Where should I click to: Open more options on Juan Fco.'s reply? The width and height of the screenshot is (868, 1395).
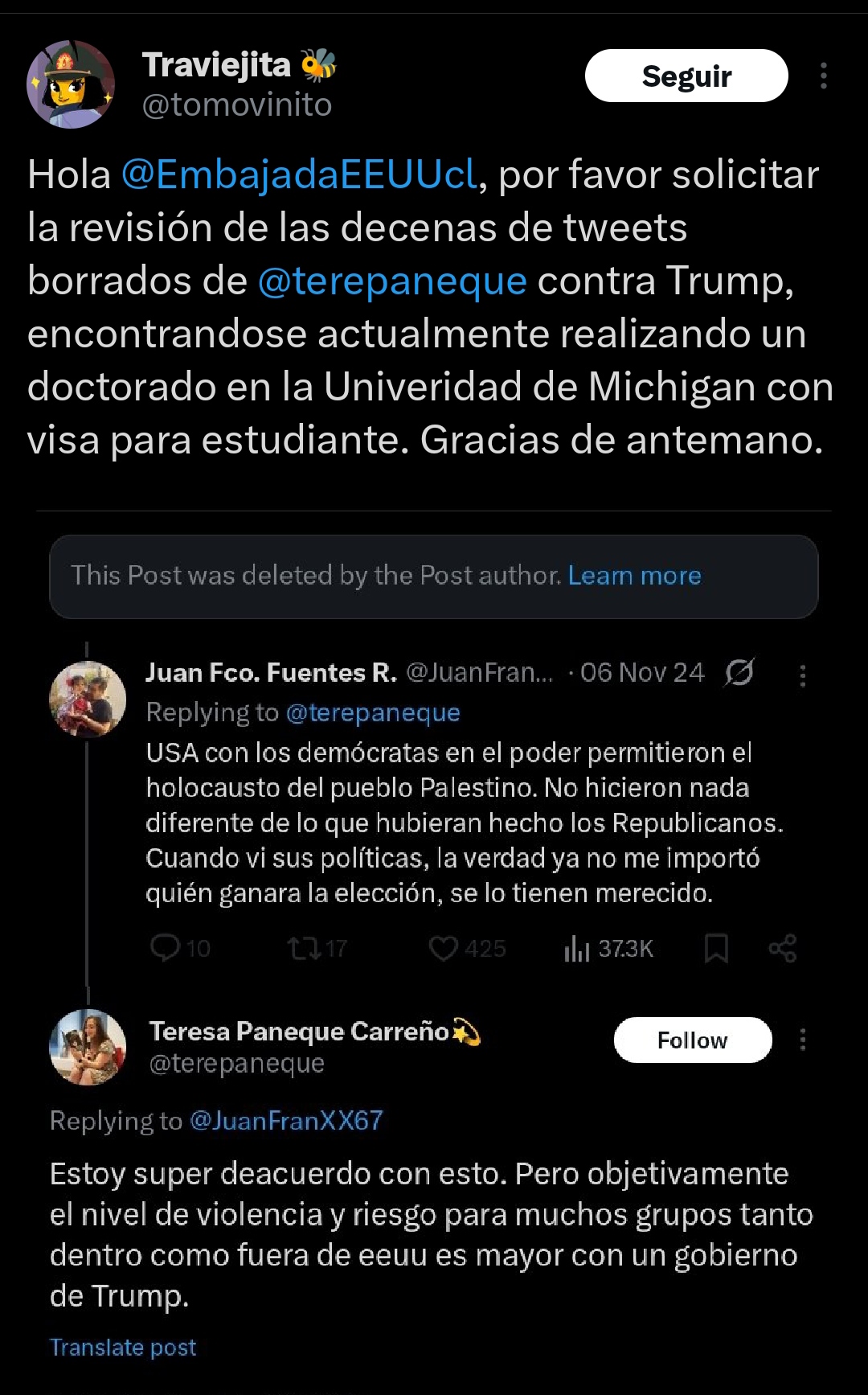click(x=802, y=676)
